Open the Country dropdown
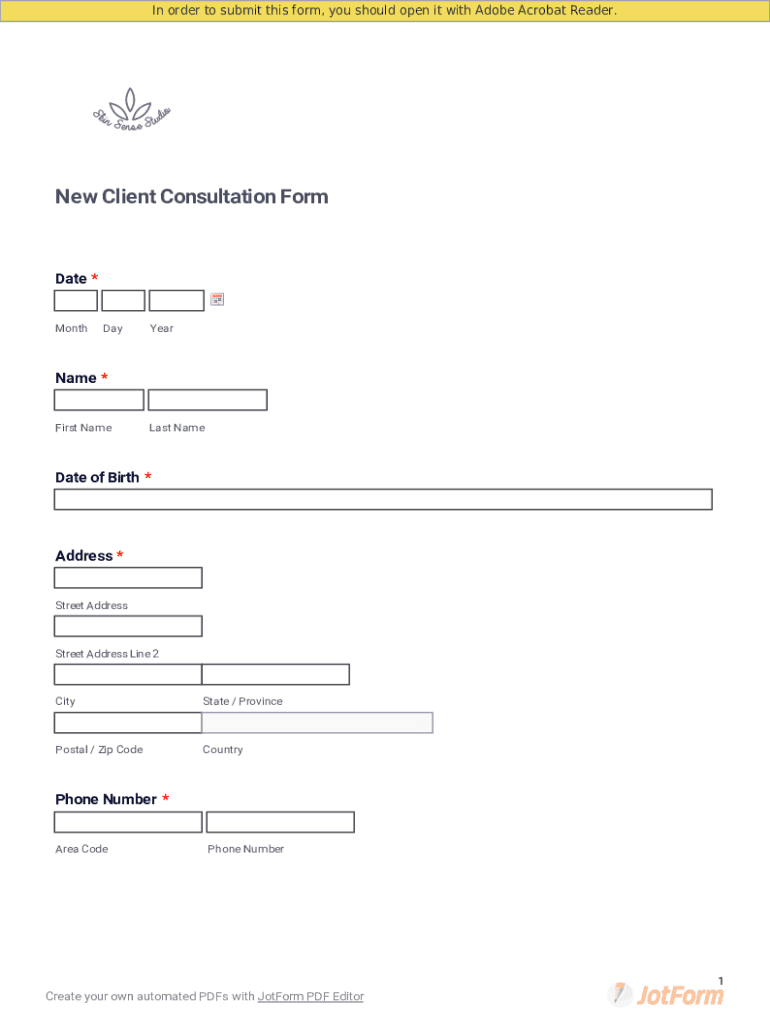Image resolution: width=770 pixels, height=1024 pixels. click(318, 722)
